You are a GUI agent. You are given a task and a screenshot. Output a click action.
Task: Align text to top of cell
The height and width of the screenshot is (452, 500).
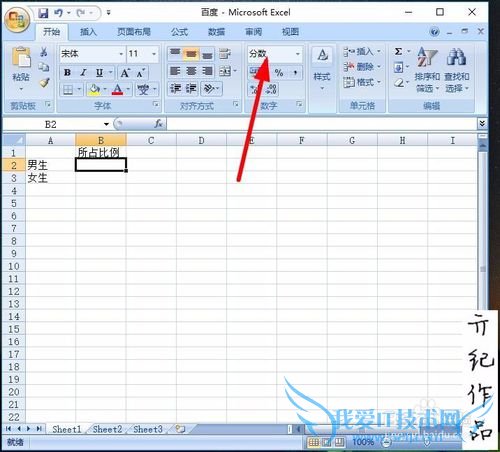[x=175, y=54]
